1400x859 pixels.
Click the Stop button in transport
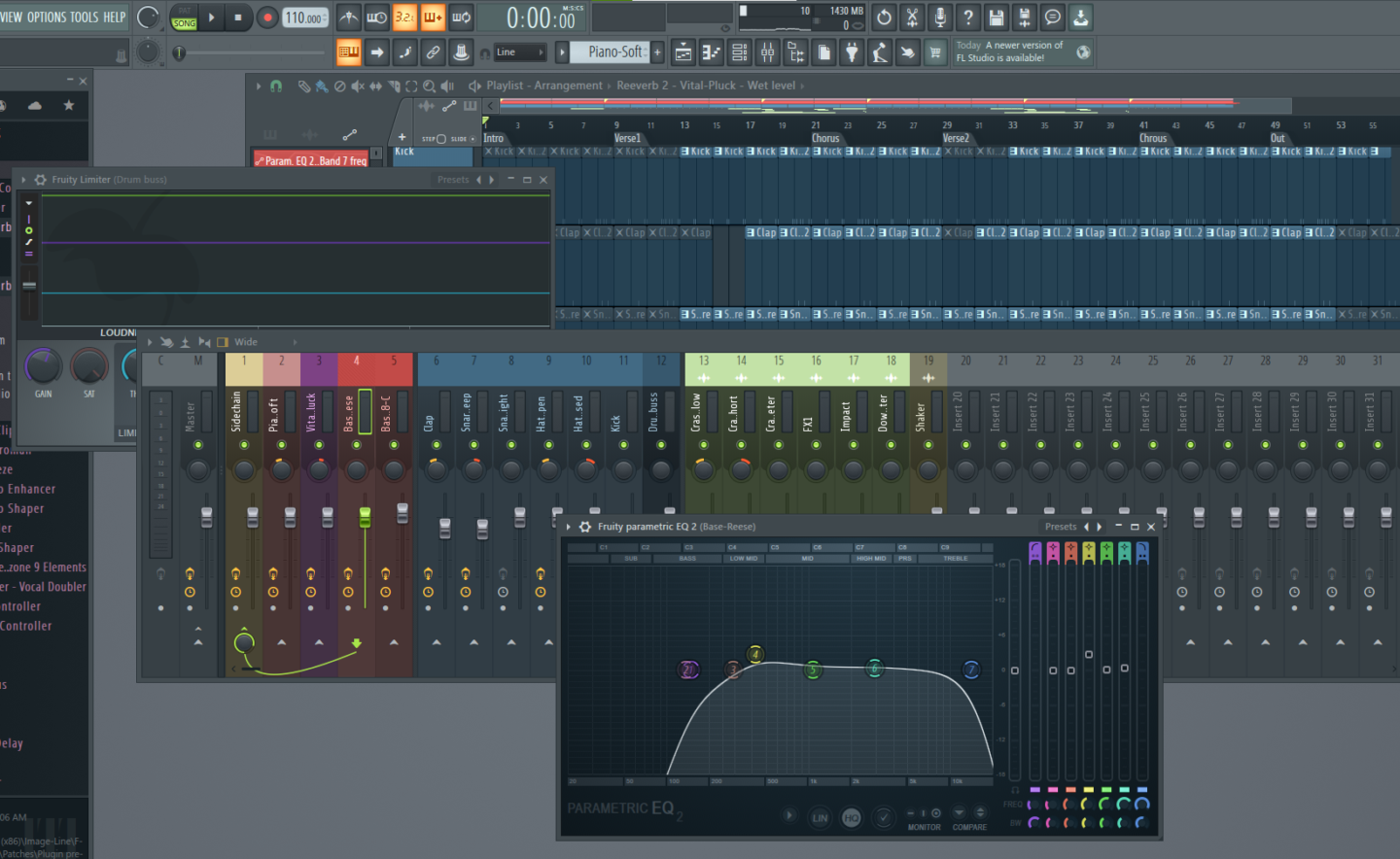pyautogui.click(x=238, y=17)
